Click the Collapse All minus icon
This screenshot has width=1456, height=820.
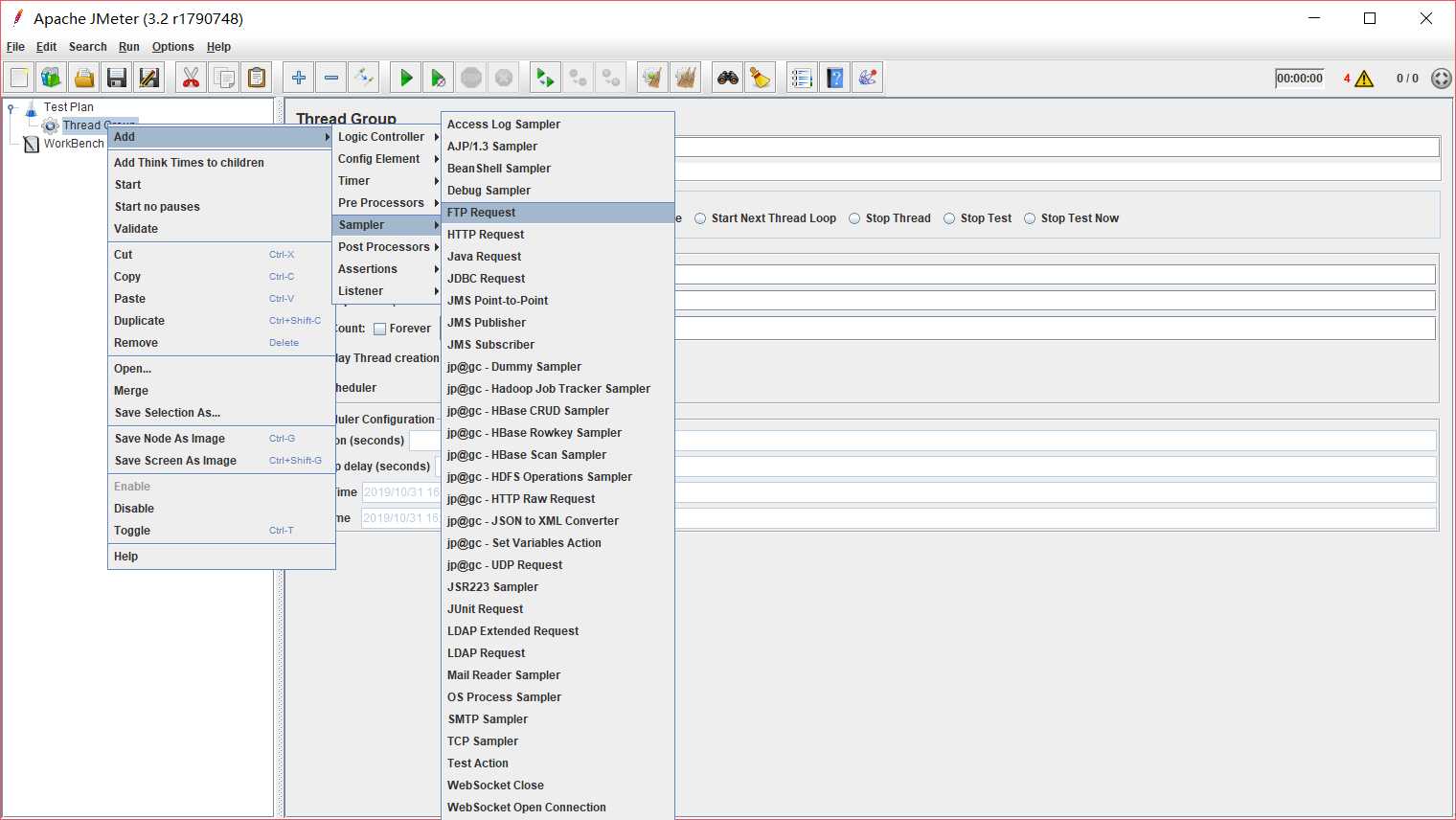pyautogui.click(x=331, y=78)
